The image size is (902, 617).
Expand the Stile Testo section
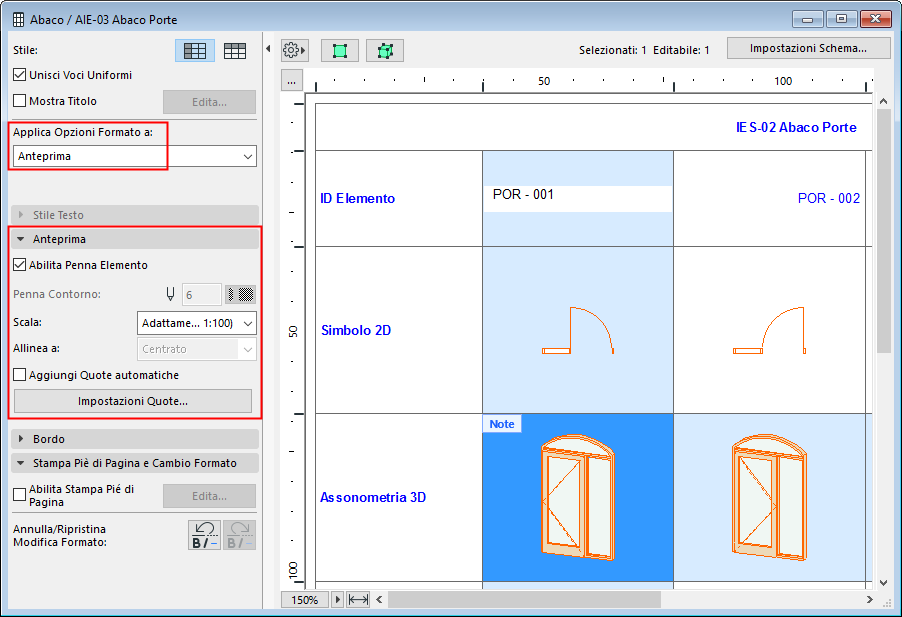[135, 215]
